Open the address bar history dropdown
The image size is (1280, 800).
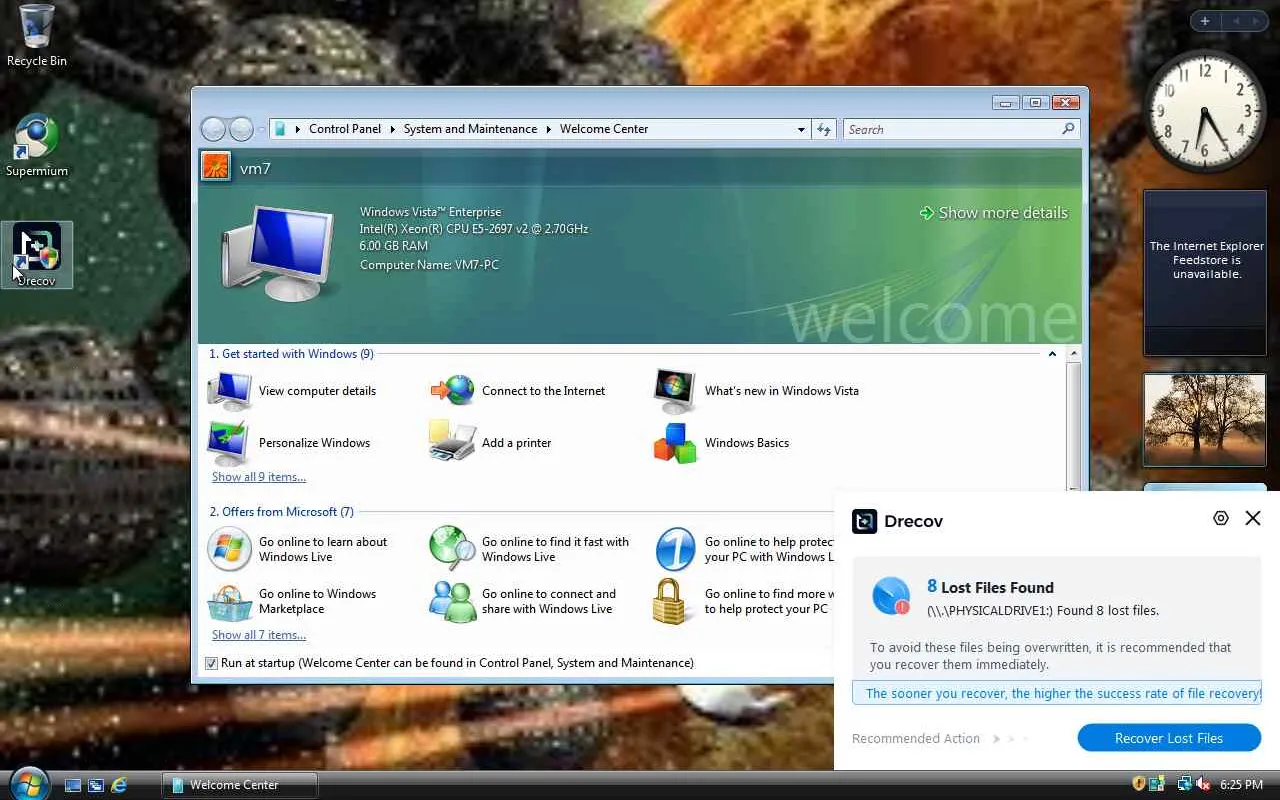pos(801,129)
